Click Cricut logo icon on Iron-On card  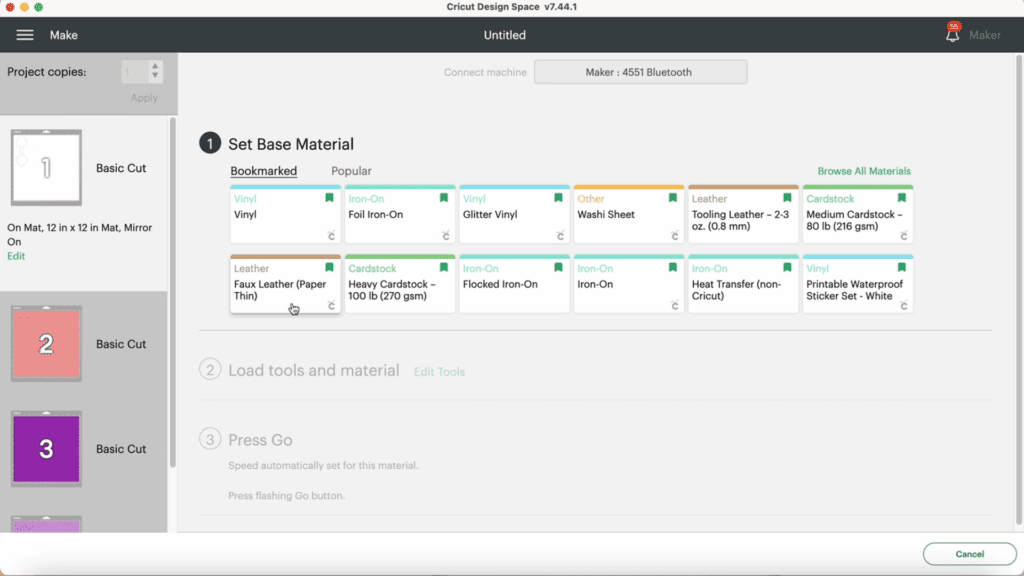(675, 306)
